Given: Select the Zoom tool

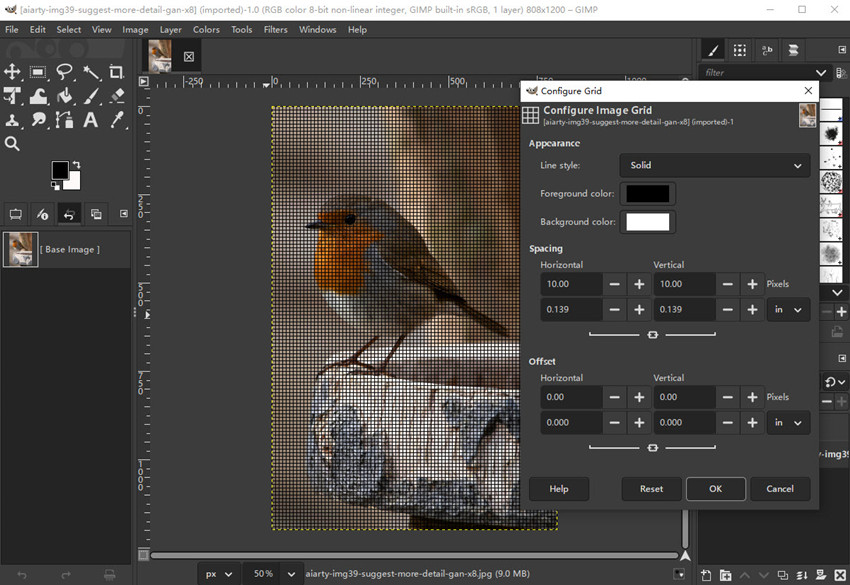Looking at the screenshot, I should click(x=12, y=143).
